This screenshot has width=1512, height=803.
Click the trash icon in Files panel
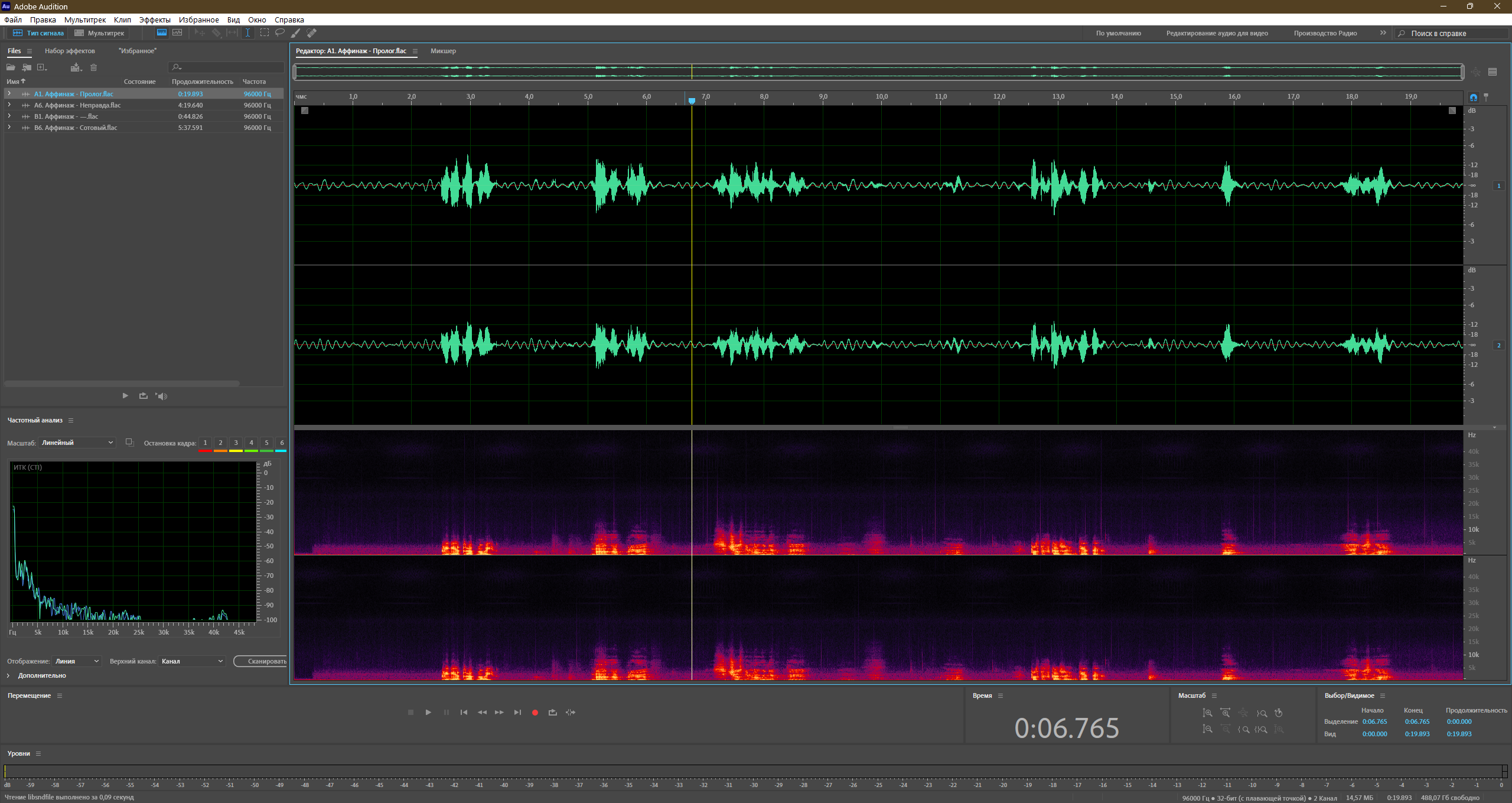[93, 67]
